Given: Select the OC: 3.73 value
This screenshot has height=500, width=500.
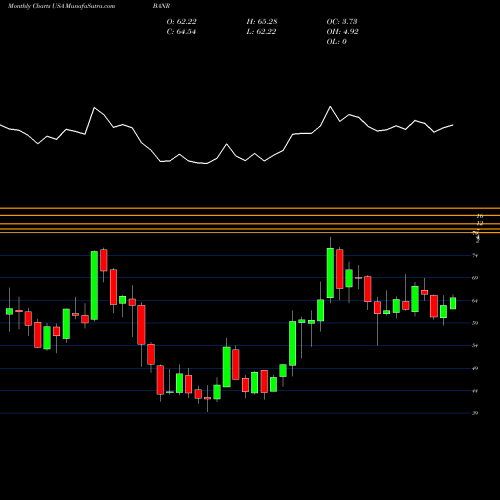Looking at the screenshot, I should coord(342,22).
